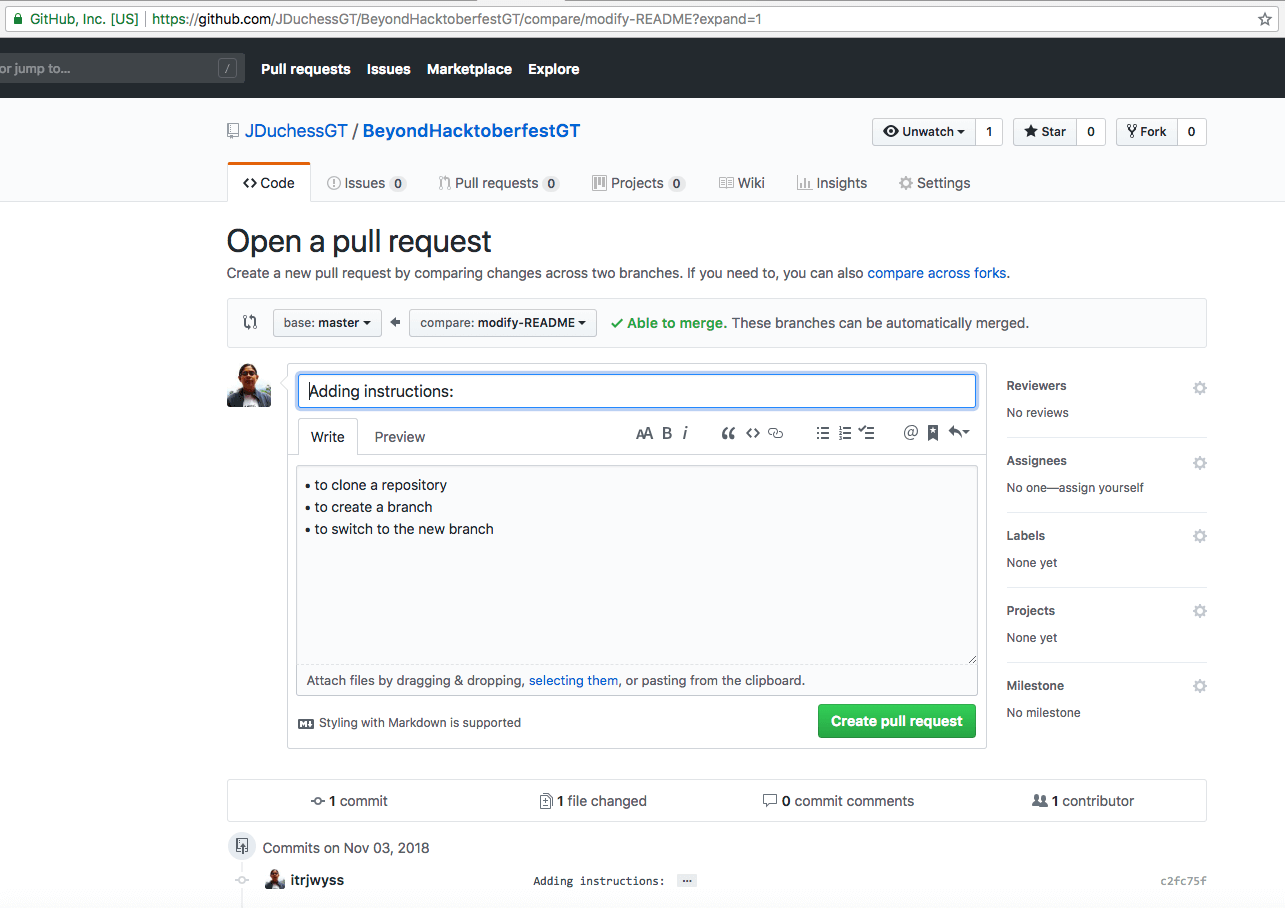1285x908 pixels.
Task: Show the 1 commit summary
Action: (x=349, y=801)
